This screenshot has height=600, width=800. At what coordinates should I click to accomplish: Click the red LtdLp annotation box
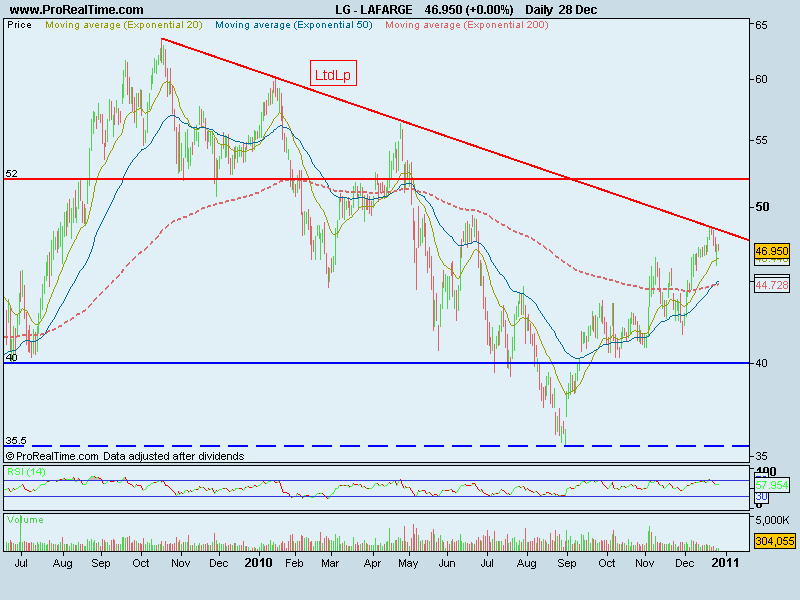point(333,73)
